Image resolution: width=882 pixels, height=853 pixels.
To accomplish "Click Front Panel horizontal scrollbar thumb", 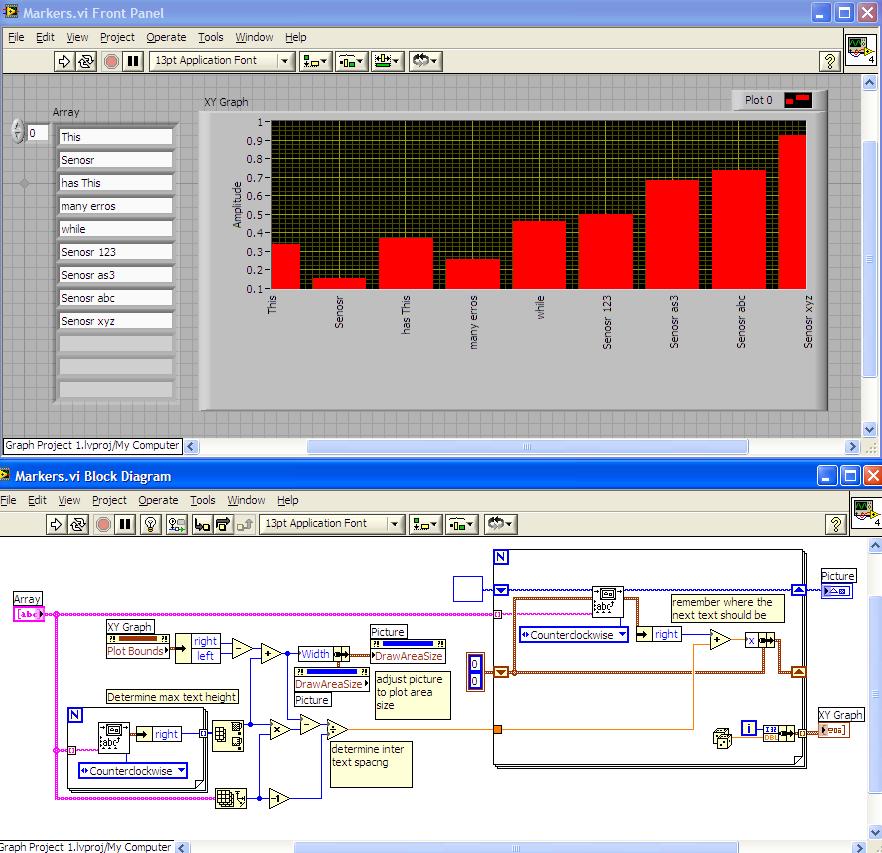I will pos(527,447).
